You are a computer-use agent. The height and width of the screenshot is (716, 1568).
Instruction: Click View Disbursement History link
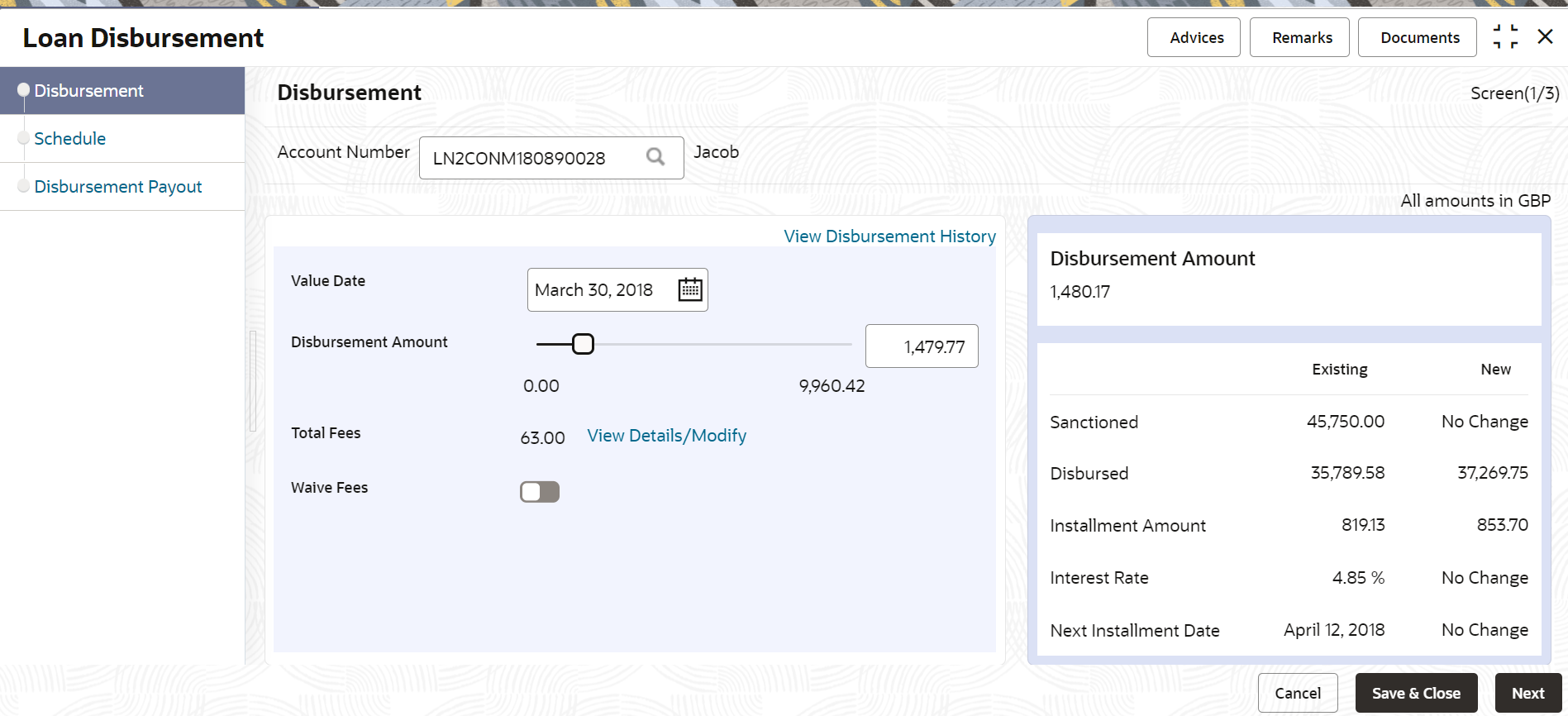[890, 236]
